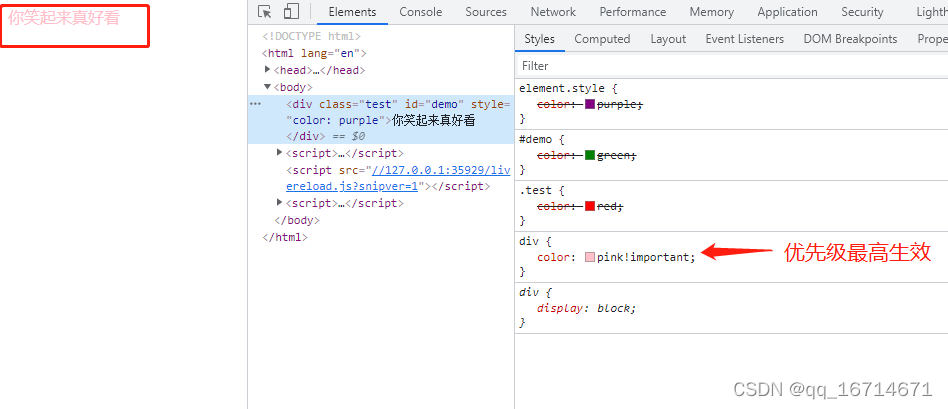Expand the first collapsed script node
Viewport: 948px width, 409px height.
point(279,152)
